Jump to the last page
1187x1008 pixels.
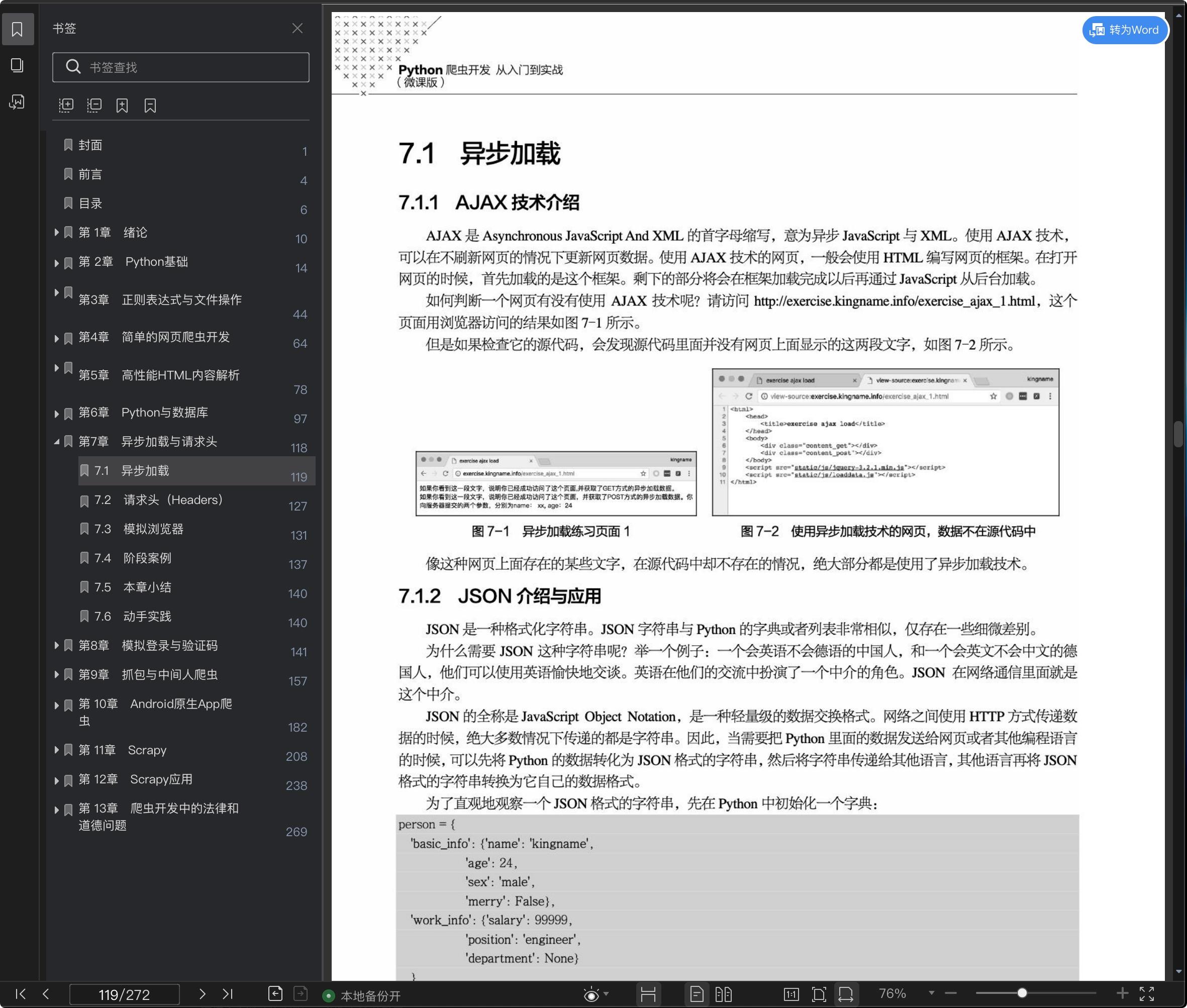228,994
